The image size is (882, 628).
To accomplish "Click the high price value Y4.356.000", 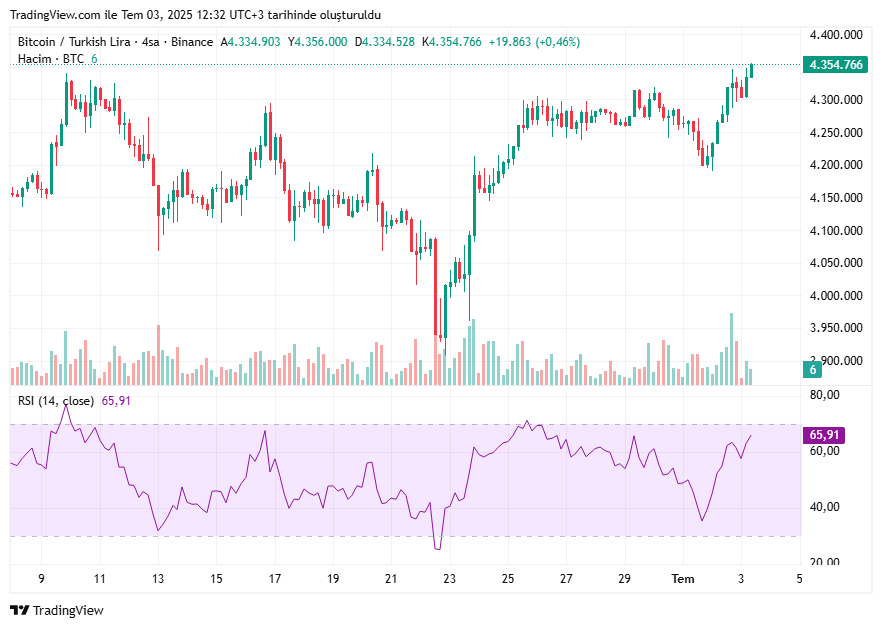I will click(x=318, y=42).
